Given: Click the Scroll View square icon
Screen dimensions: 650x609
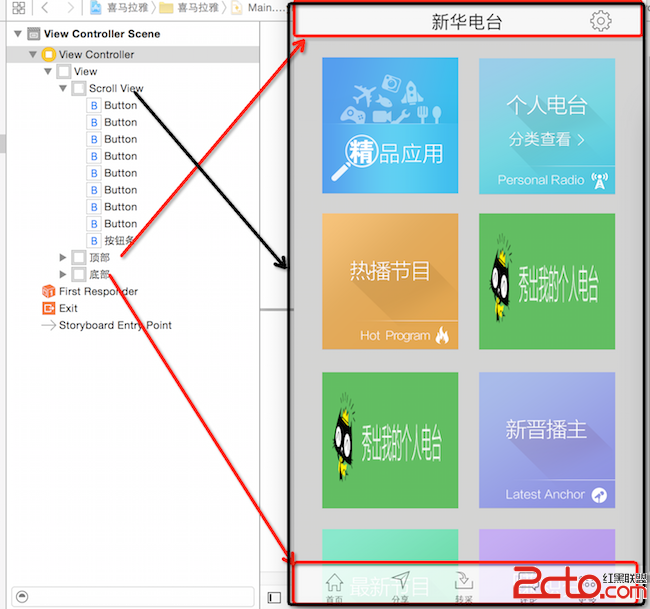Looking at the screenshot, I should (x=79, y=88).
